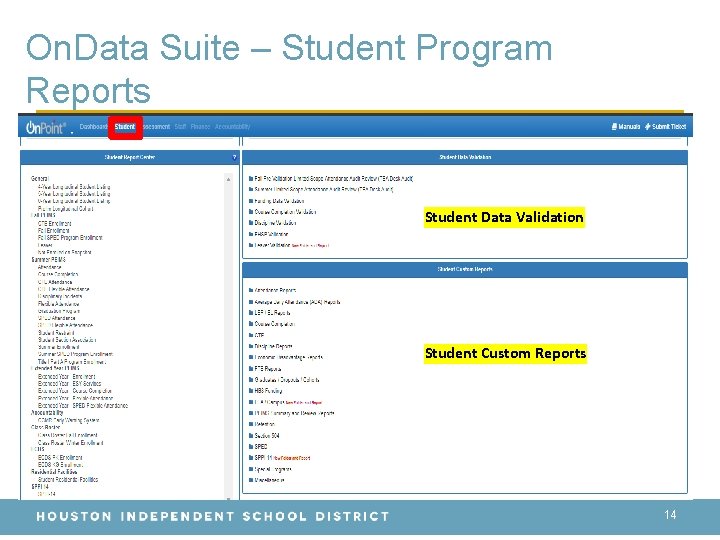Select CTE Enrollment report
The width and height of the screenshot is (720, 540).
55,223
